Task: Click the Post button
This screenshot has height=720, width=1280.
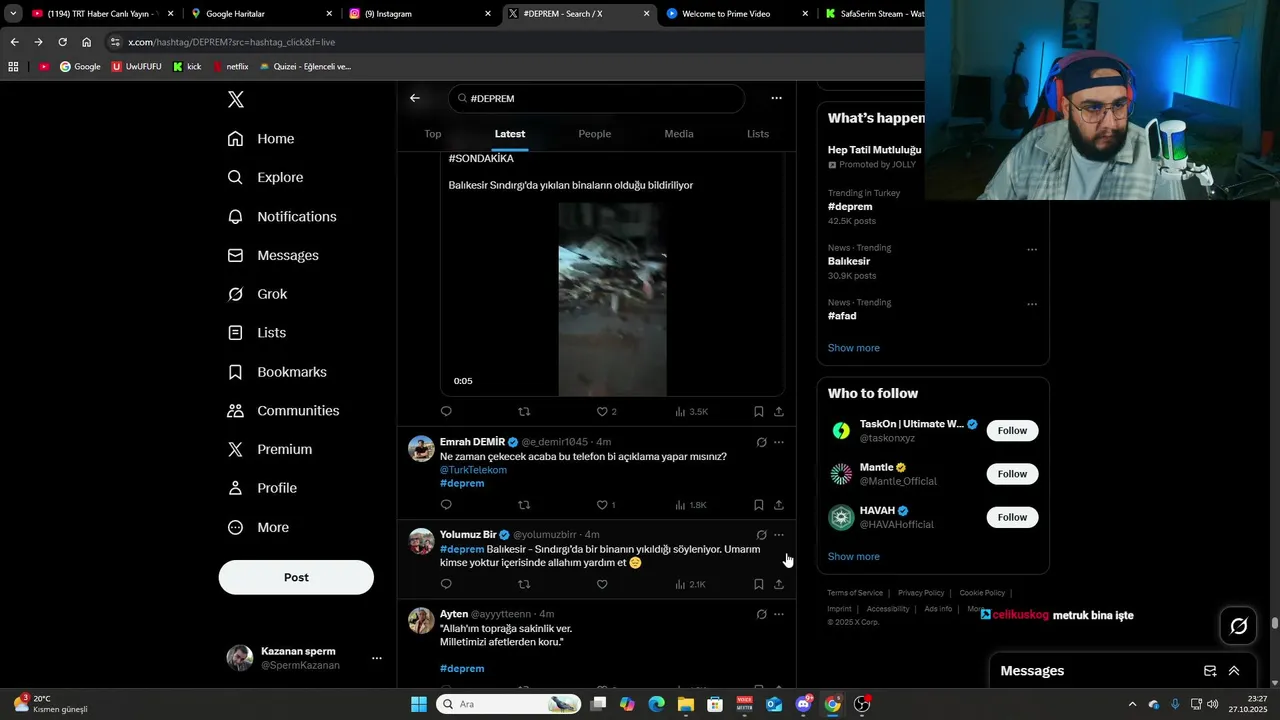Action: [296, 577]
